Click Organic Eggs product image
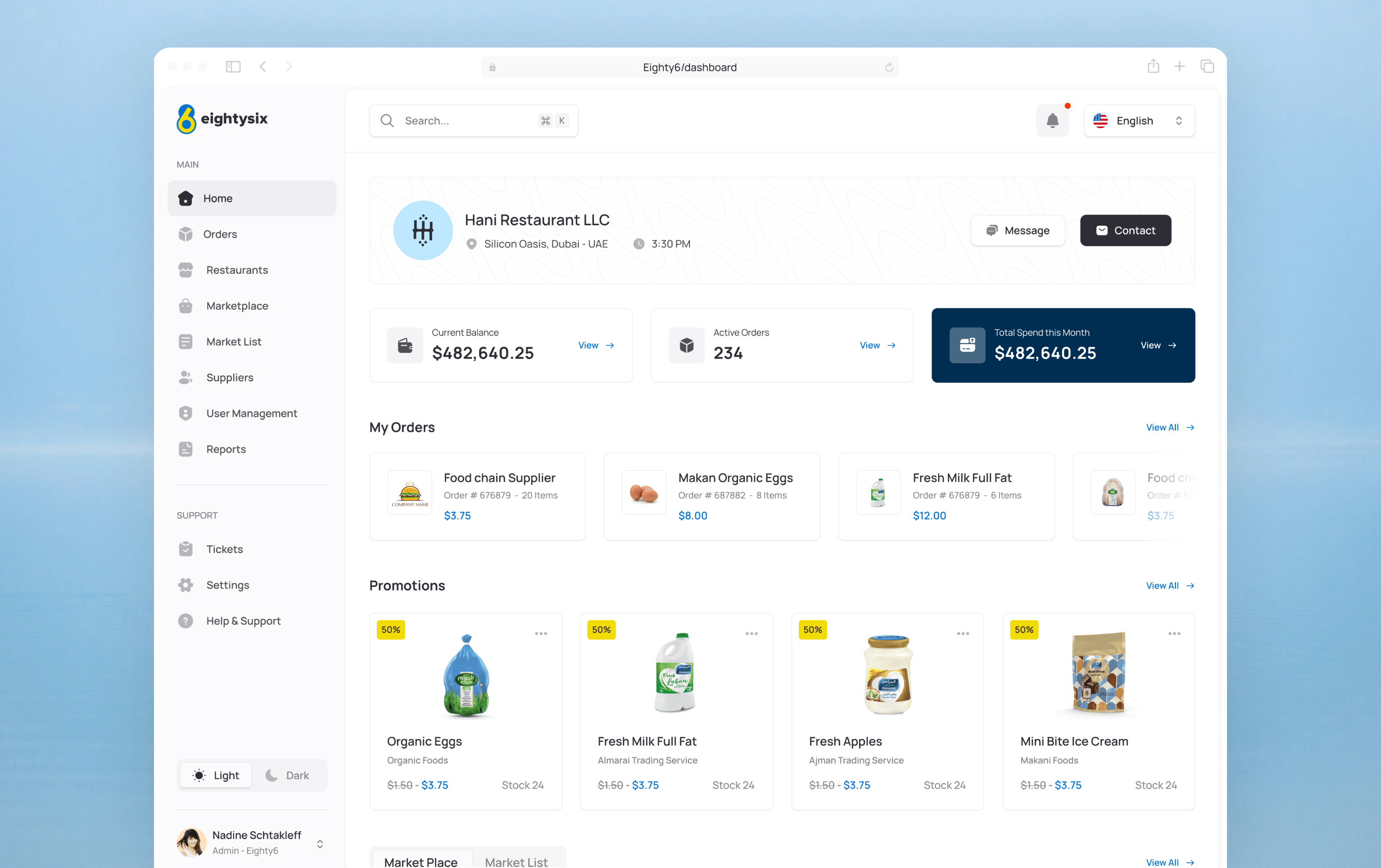Viewport: 1381px width, 868px height. [466, 675]
